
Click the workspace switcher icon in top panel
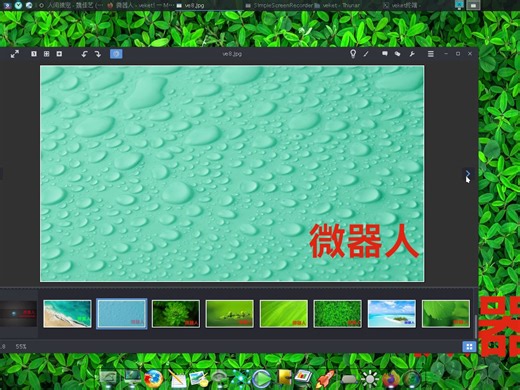(473, 5)
